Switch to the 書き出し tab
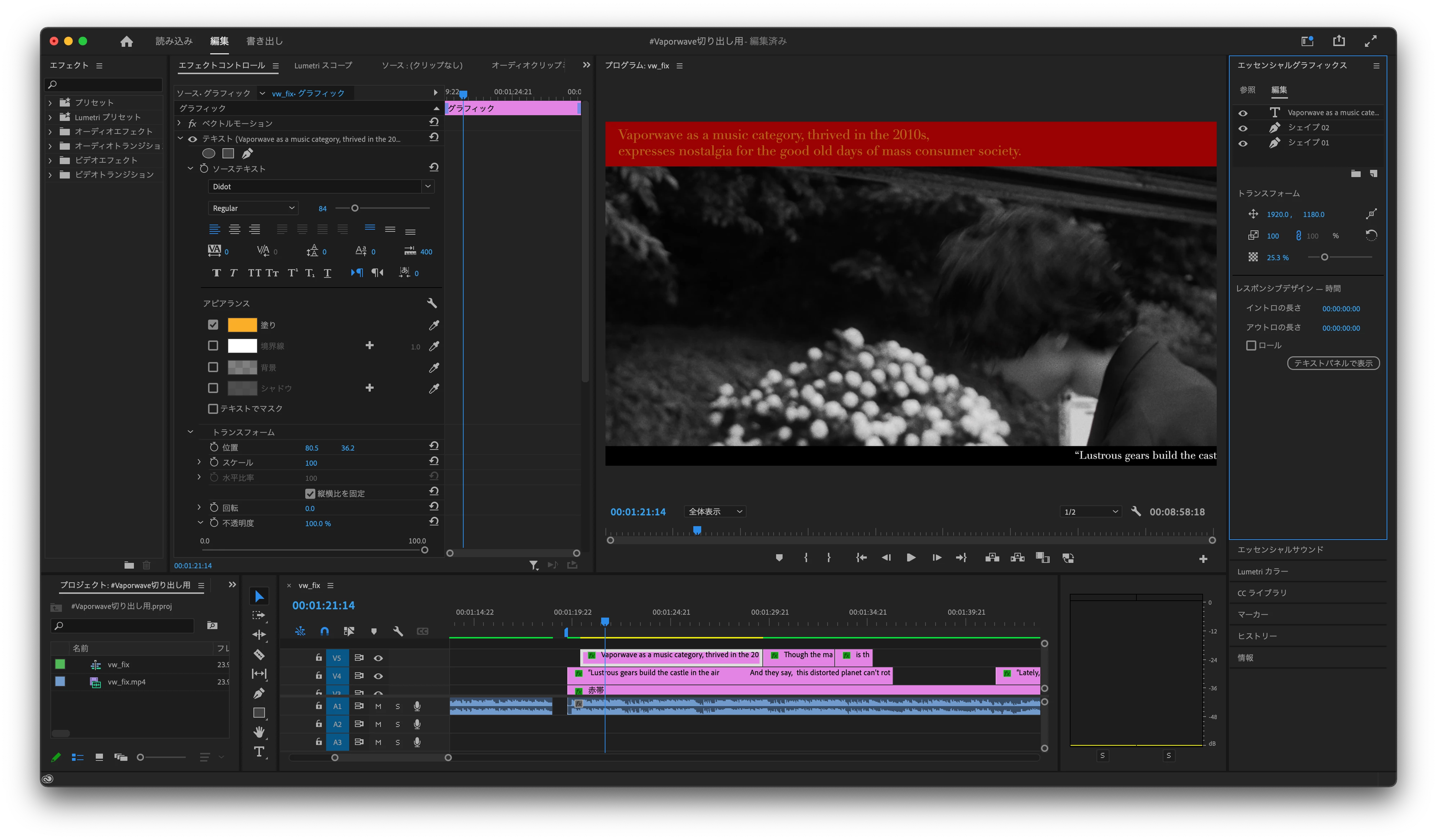 (x=264, y=41)
